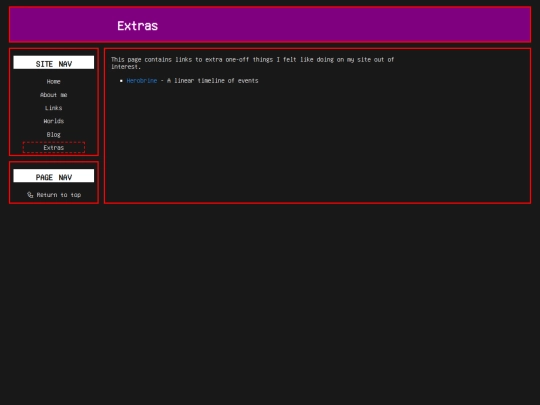
Task: Click the icon beside Return to top
Action: click(x=30, y=195)
